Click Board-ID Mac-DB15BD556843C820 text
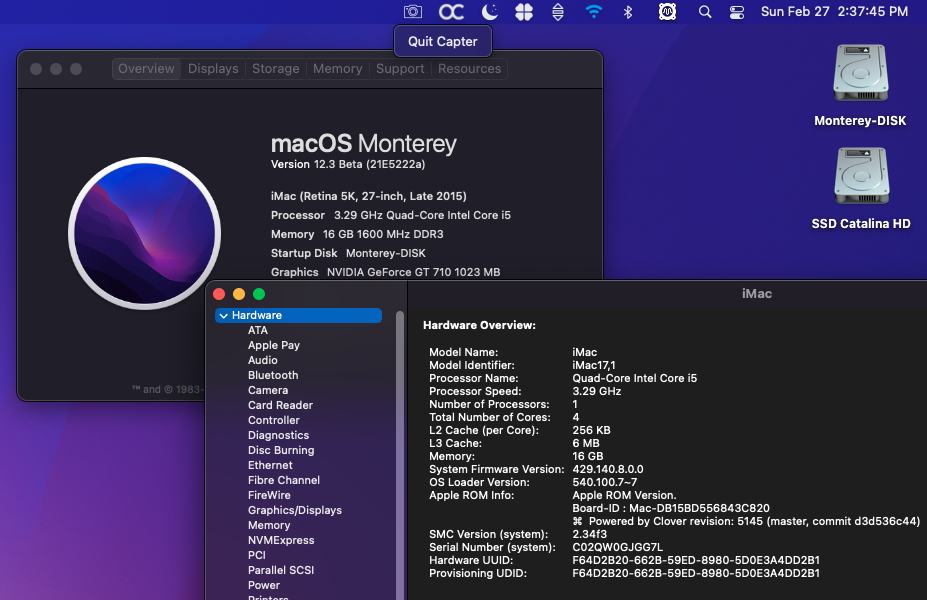Image resolution: width=927 pixels, height=600 pixels. (x=670, y=508)
